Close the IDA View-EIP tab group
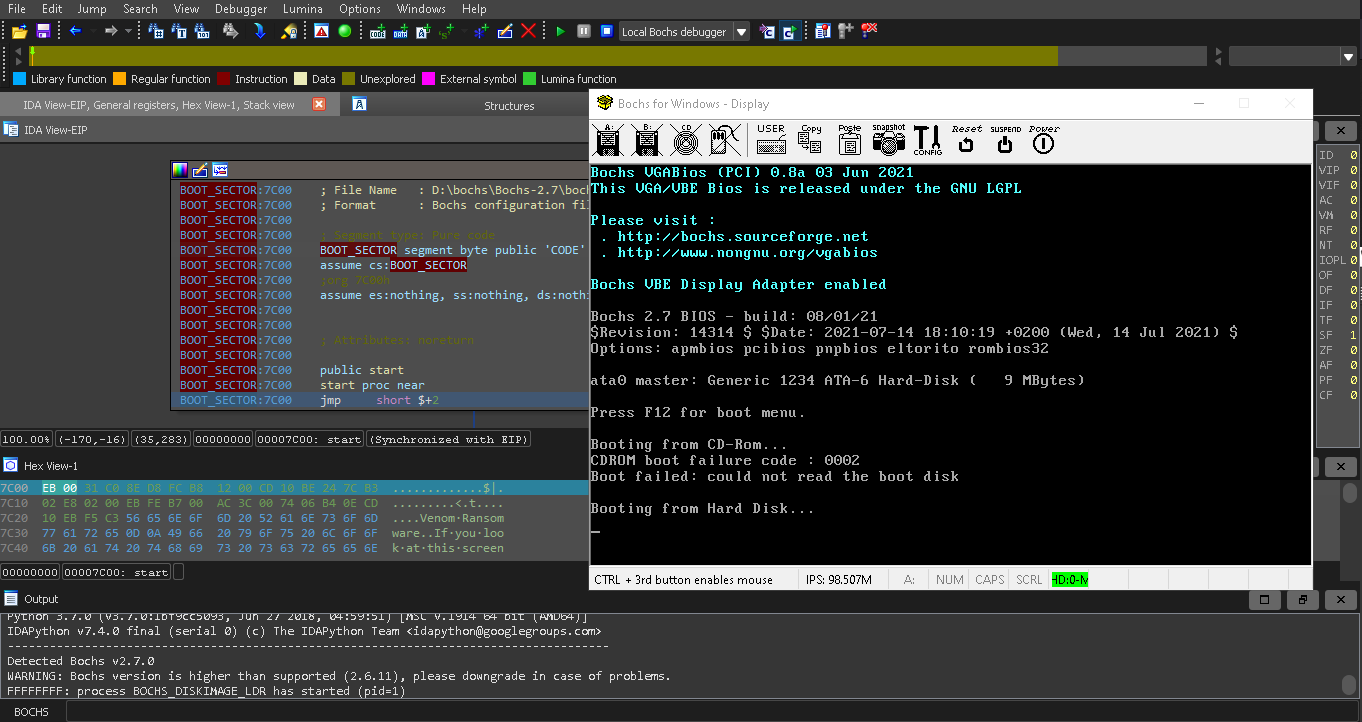Image resolution: width=1362 pixels, height=722 pixels. click(x=319, y=104)
